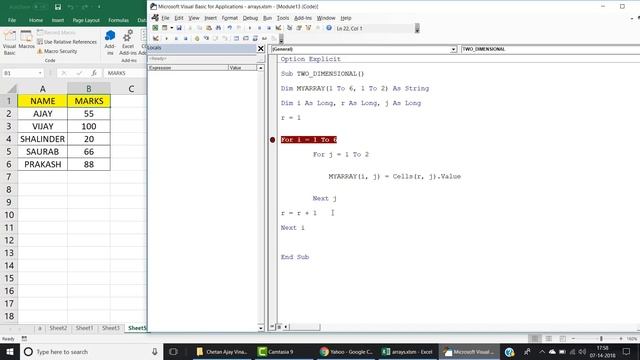
Task: Open the File menu in VBA editor
Action: click(x=165, y=18)
